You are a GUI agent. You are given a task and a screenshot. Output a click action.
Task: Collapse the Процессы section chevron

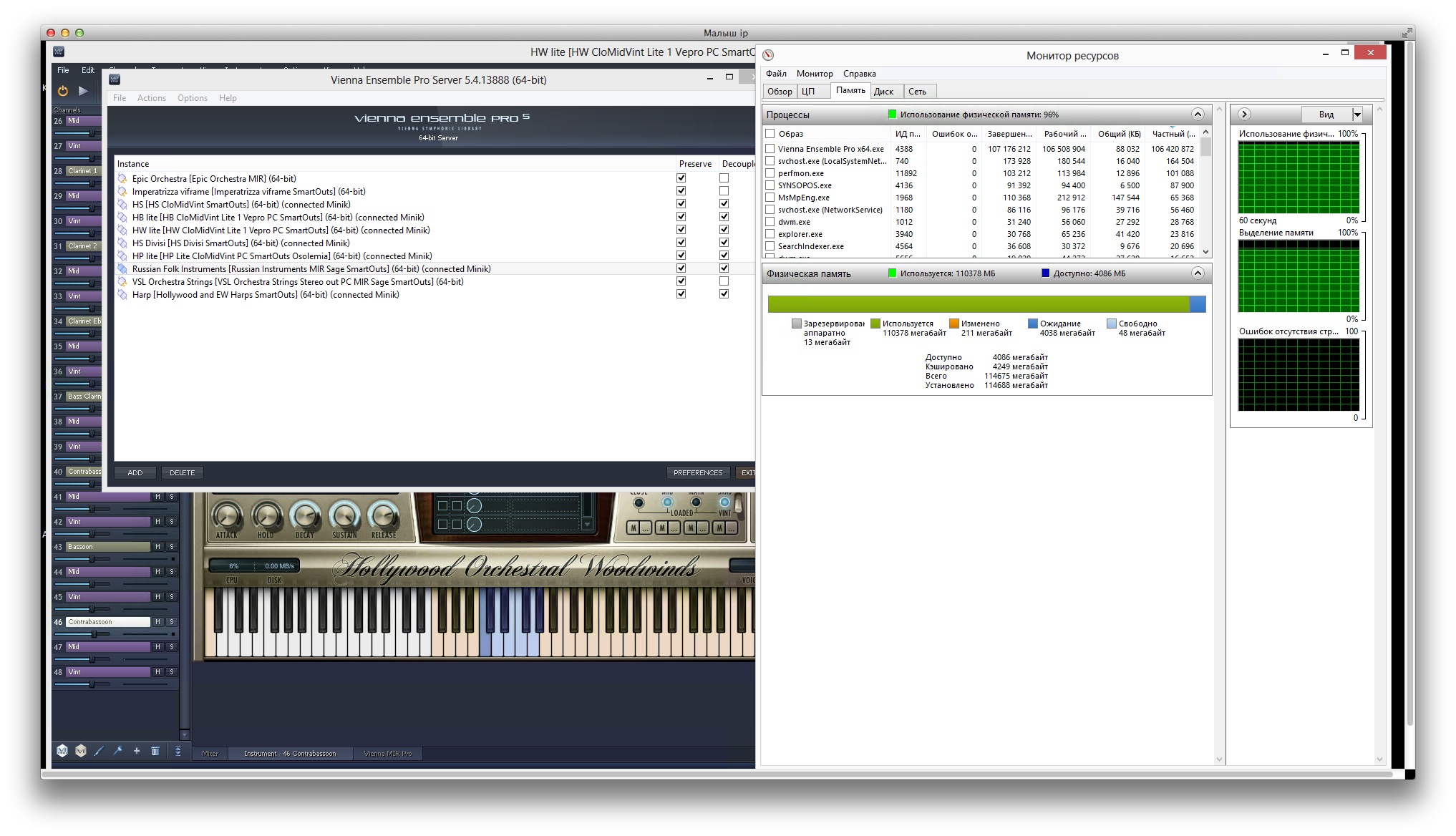point(1198,115)
